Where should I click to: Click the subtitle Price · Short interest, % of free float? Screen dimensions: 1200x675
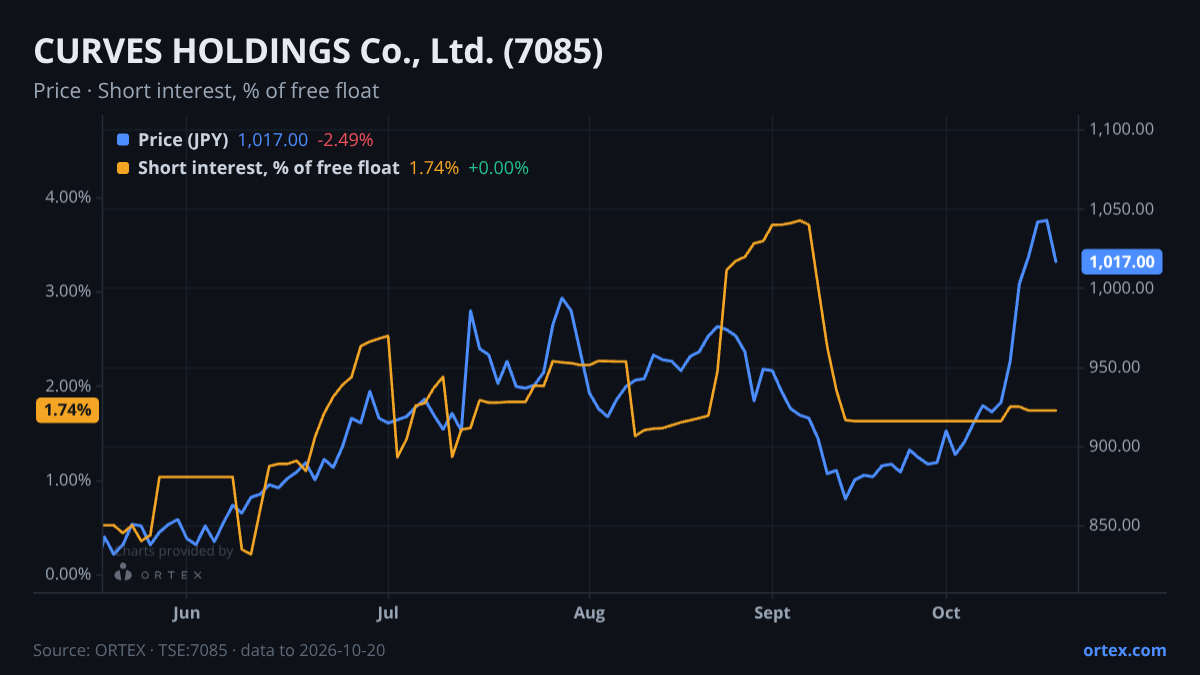pyautogui.click(x=206, y=91)
